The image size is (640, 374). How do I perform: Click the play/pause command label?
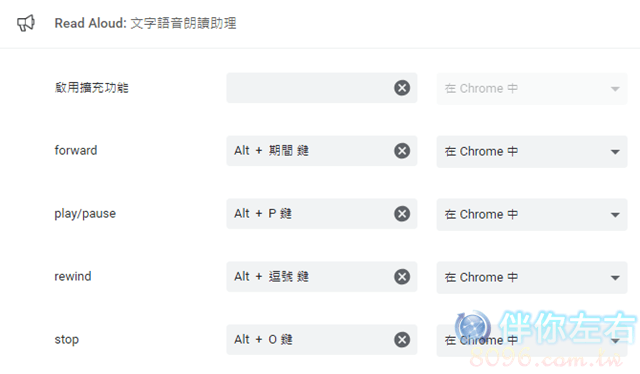pyautogui.click(x=85, y=214)
